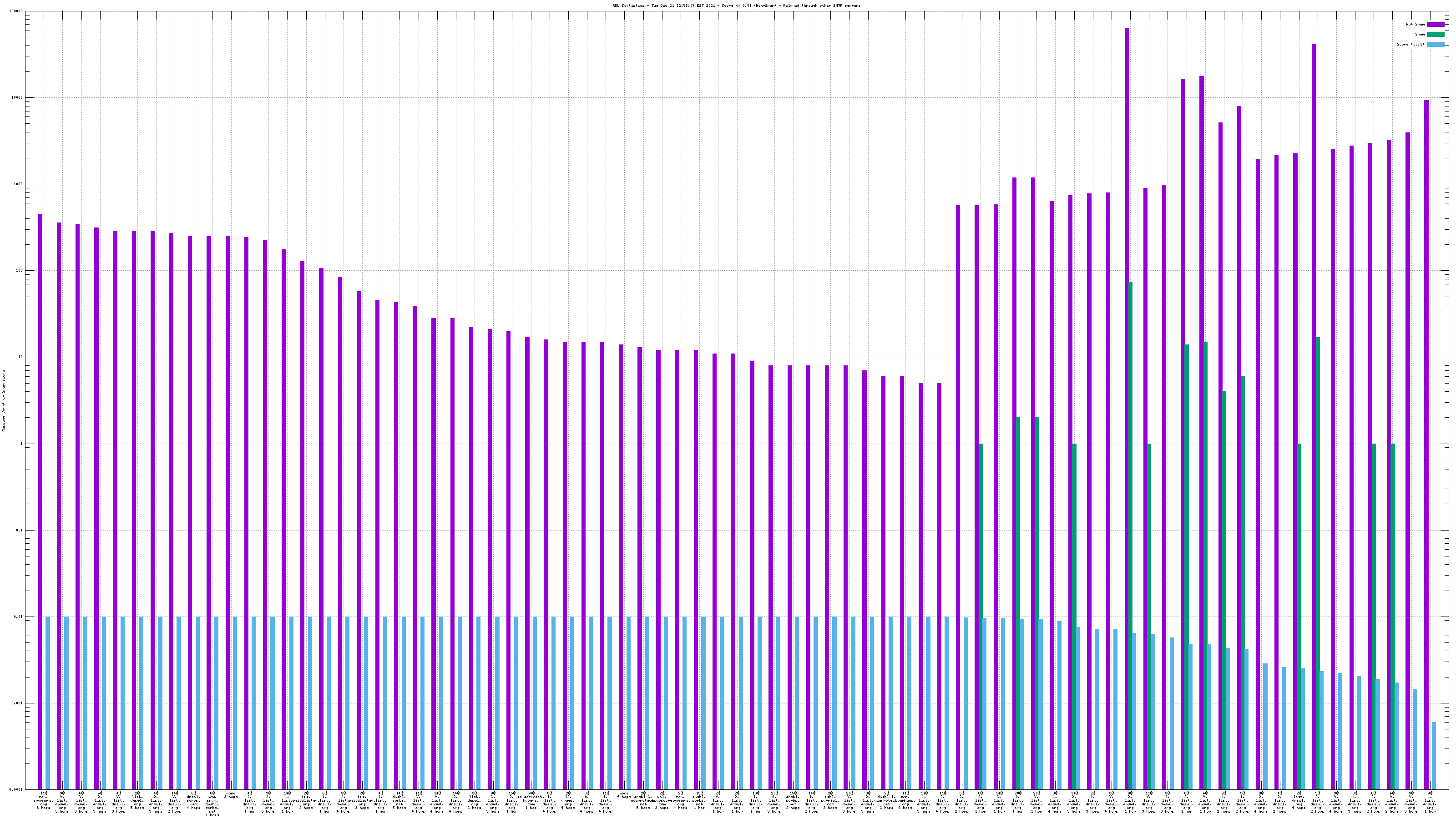Click the sa-accredit.habeas.com axis label

click(x=531, y=801)
